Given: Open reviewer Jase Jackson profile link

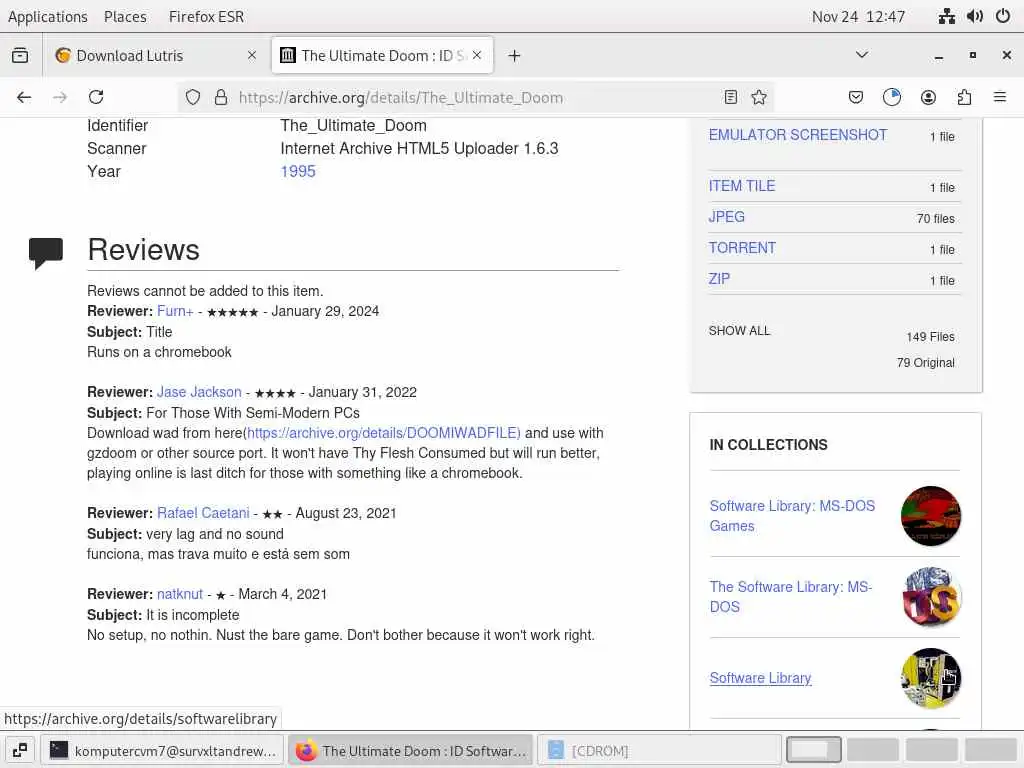Looking at the screenshot, I should pyautogui.click(x=199, y=392).
